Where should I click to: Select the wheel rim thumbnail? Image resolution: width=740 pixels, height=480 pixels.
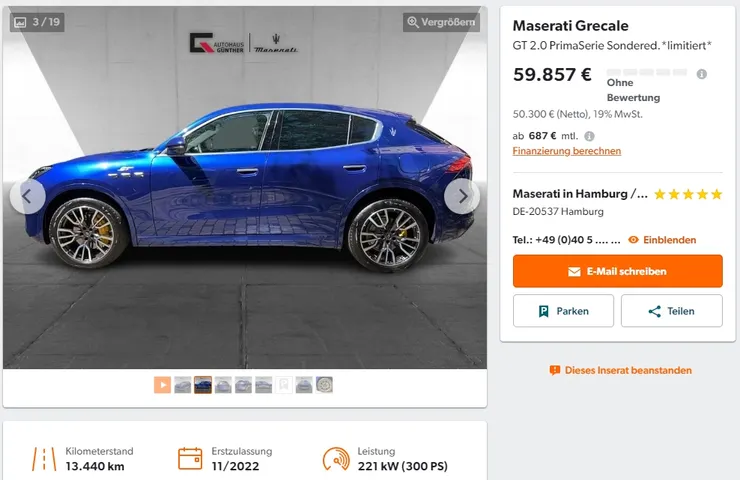point(324,385)
